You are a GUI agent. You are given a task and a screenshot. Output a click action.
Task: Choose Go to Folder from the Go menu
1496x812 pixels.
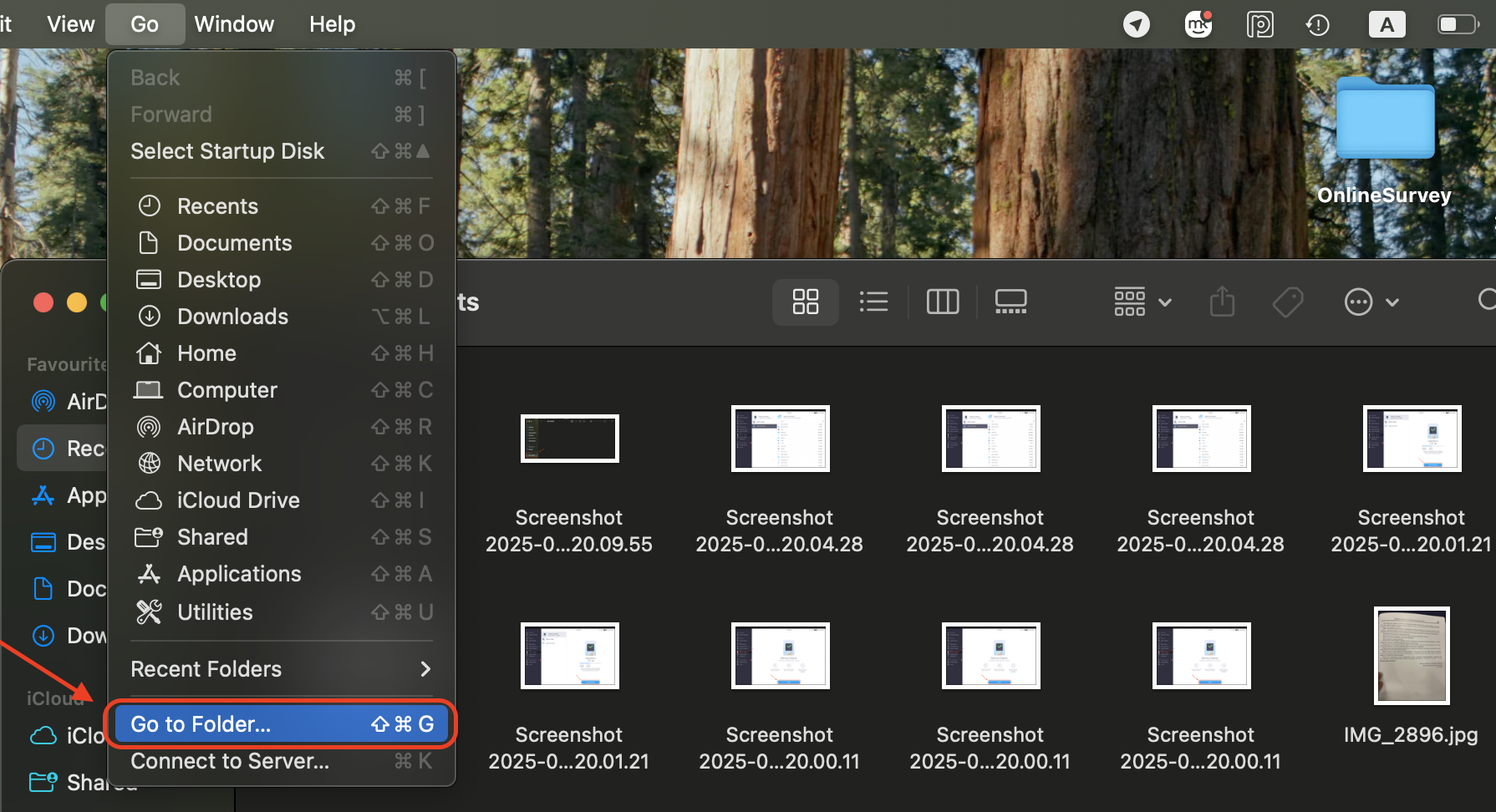click(200, 723)
